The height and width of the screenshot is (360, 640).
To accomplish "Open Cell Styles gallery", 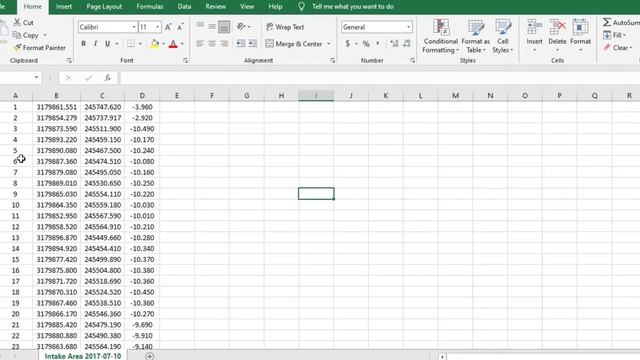I will pyautogui.click(x=503, y=36).
